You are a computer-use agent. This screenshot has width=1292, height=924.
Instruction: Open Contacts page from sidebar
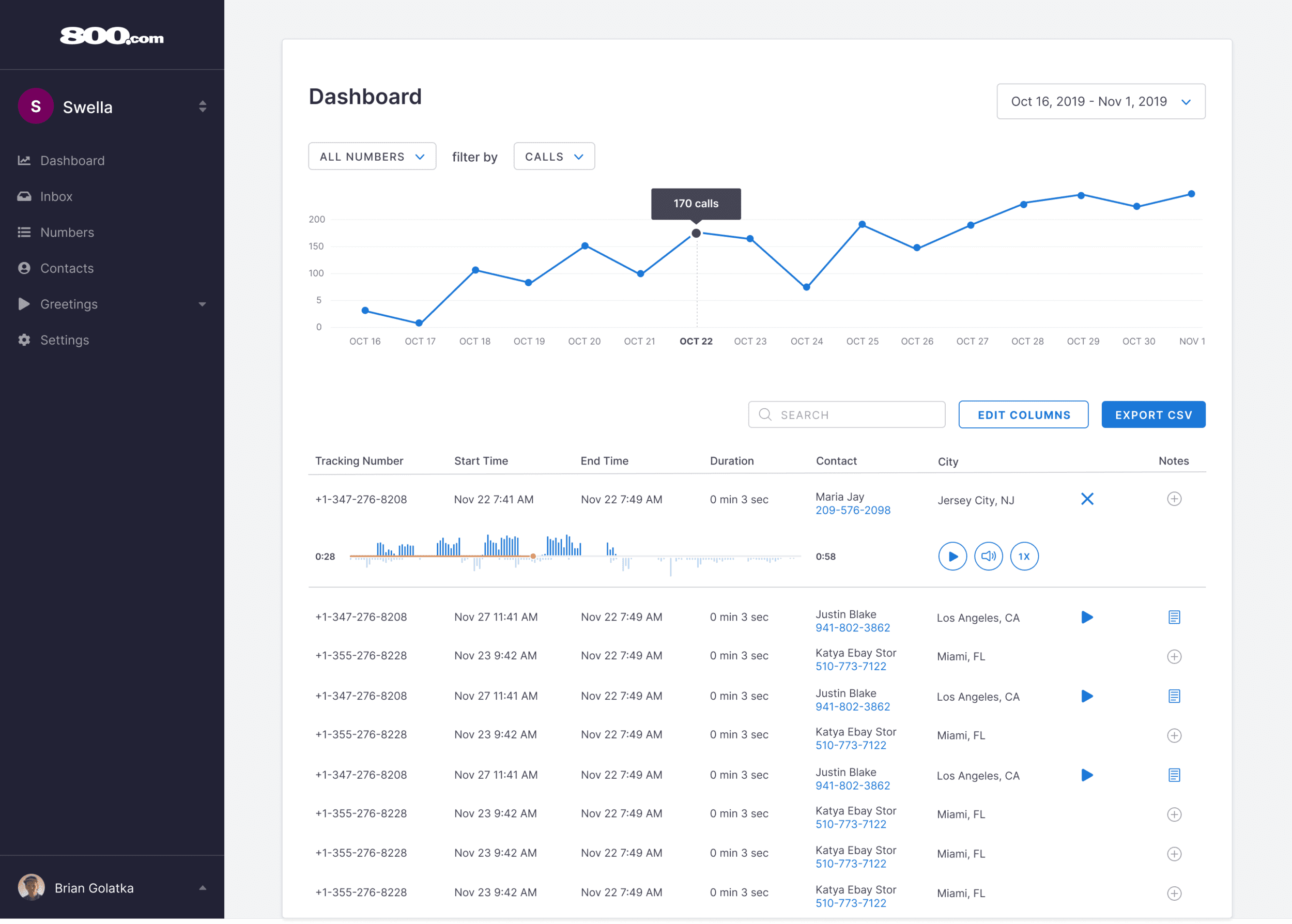pos(67,269)
